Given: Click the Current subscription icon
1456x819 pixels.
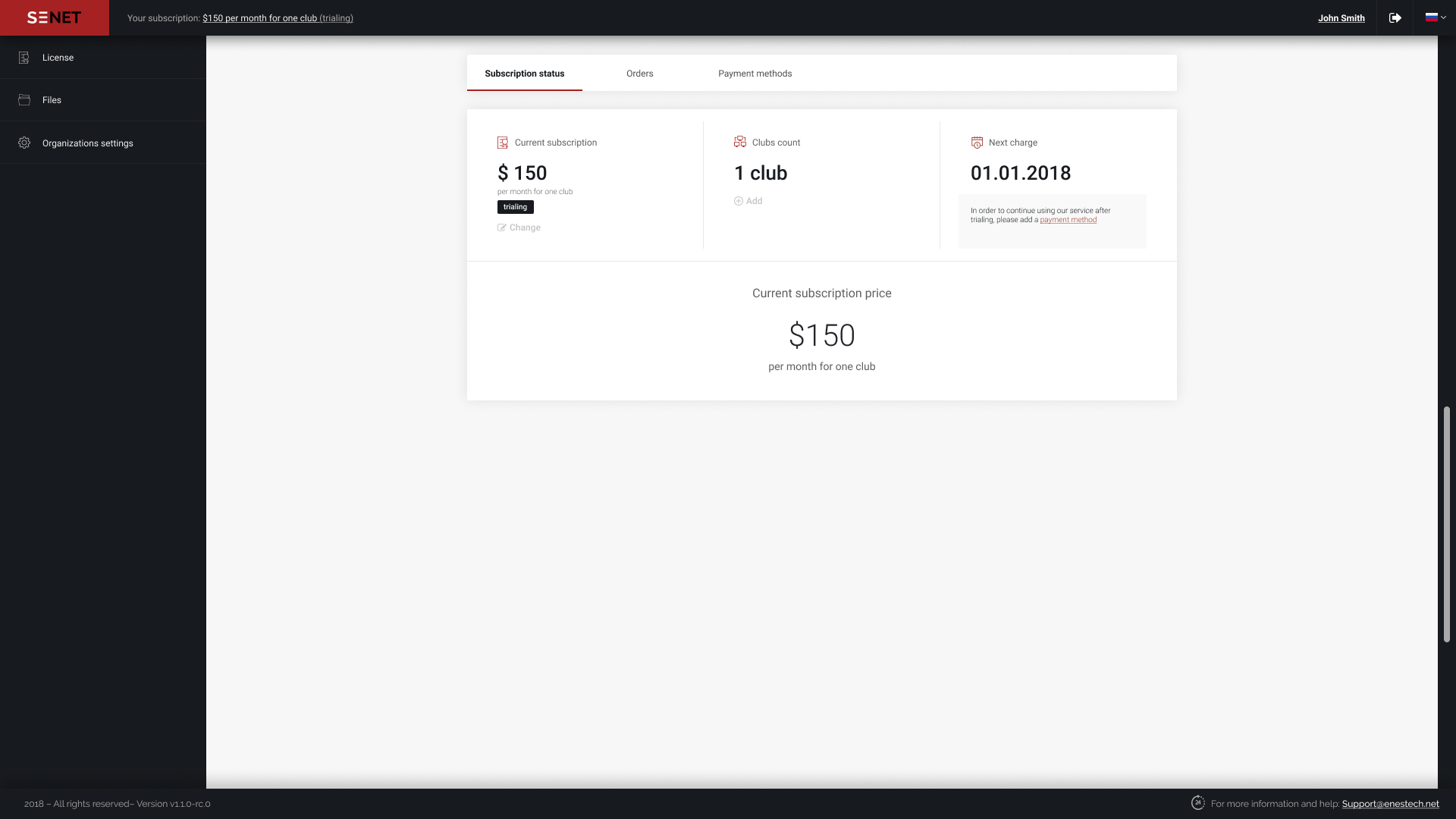Looking at the screenshot, I should pos(503,143).
